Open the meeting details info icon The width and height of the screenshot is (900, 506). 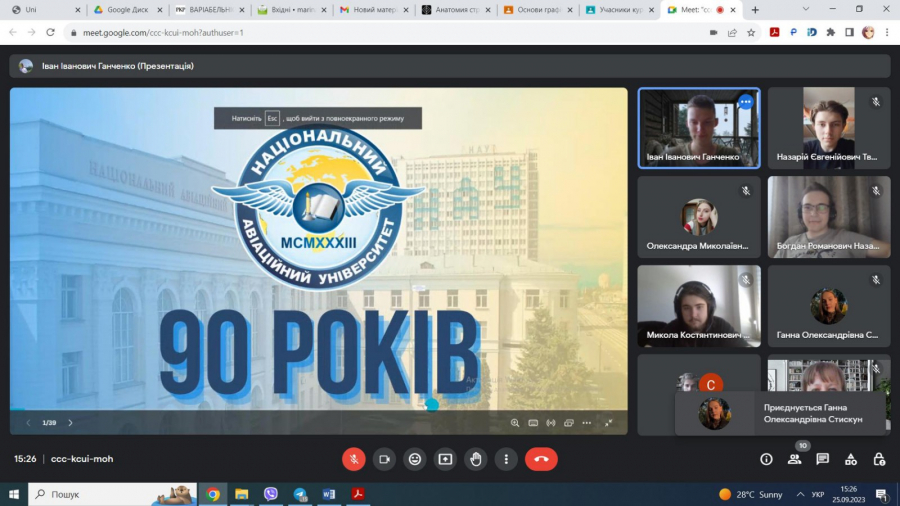pos(766,459)
